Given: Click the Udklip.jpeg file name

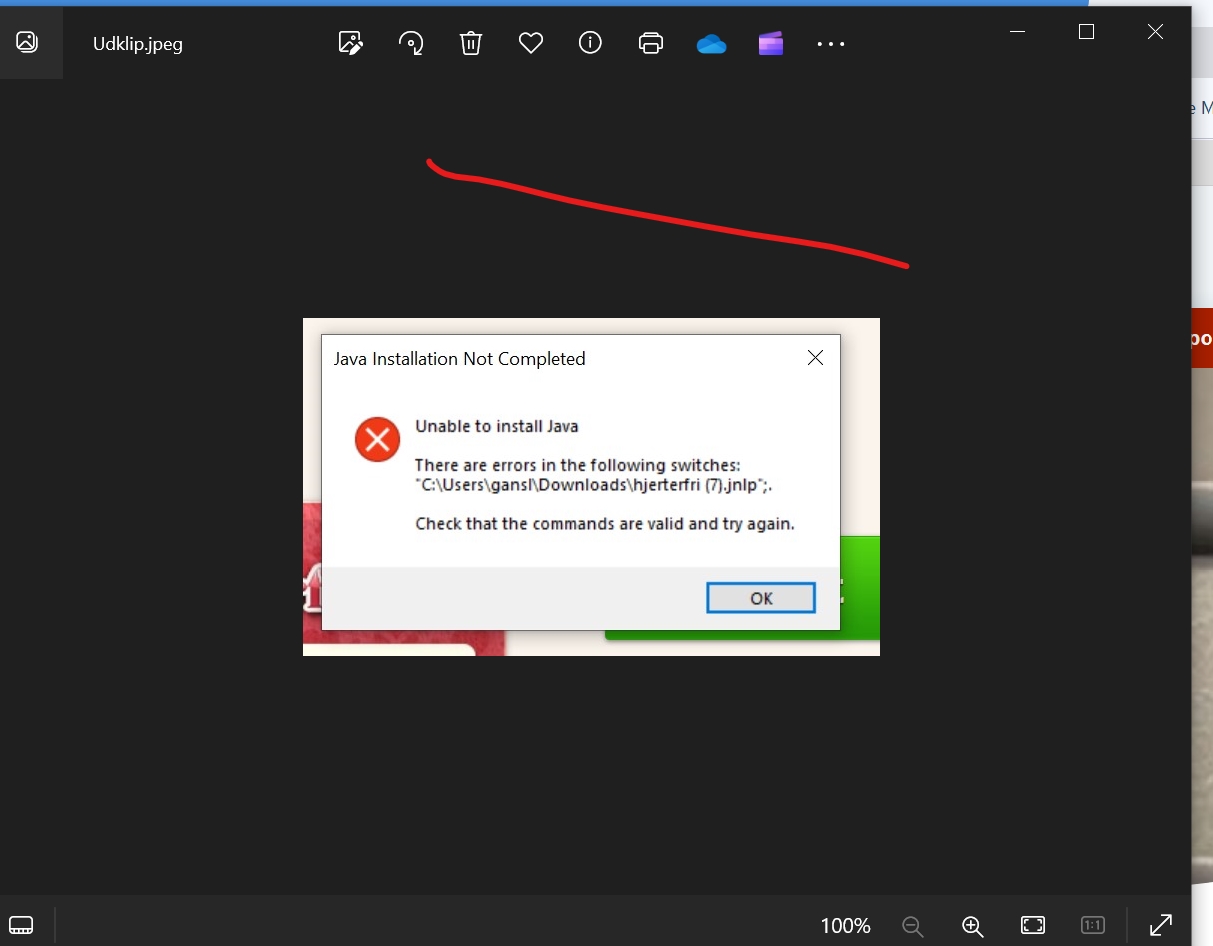Looking at the screenshot, I should (138, 44).
